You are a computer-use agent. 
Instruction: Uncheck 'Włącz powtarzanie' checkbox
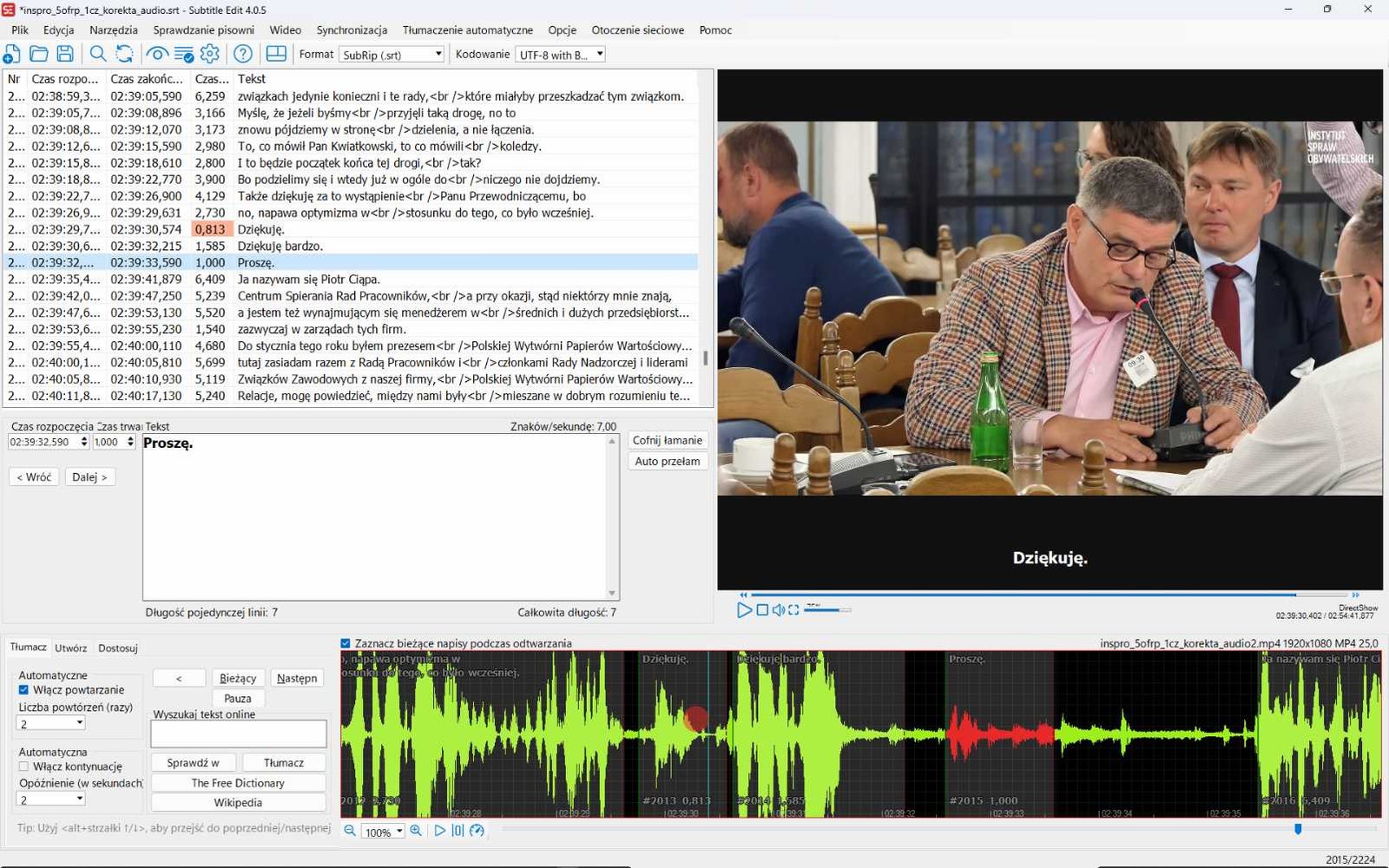tap(24, 690)
